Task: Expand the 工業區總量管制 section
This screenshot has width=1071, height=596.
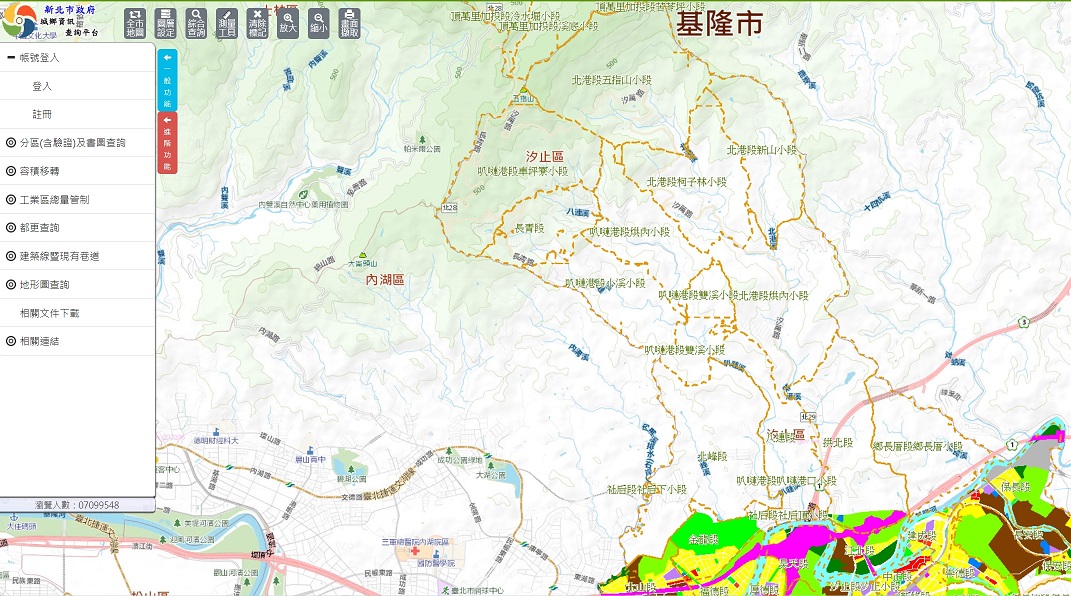Action: pyautogui.click(x=54, y=200)
